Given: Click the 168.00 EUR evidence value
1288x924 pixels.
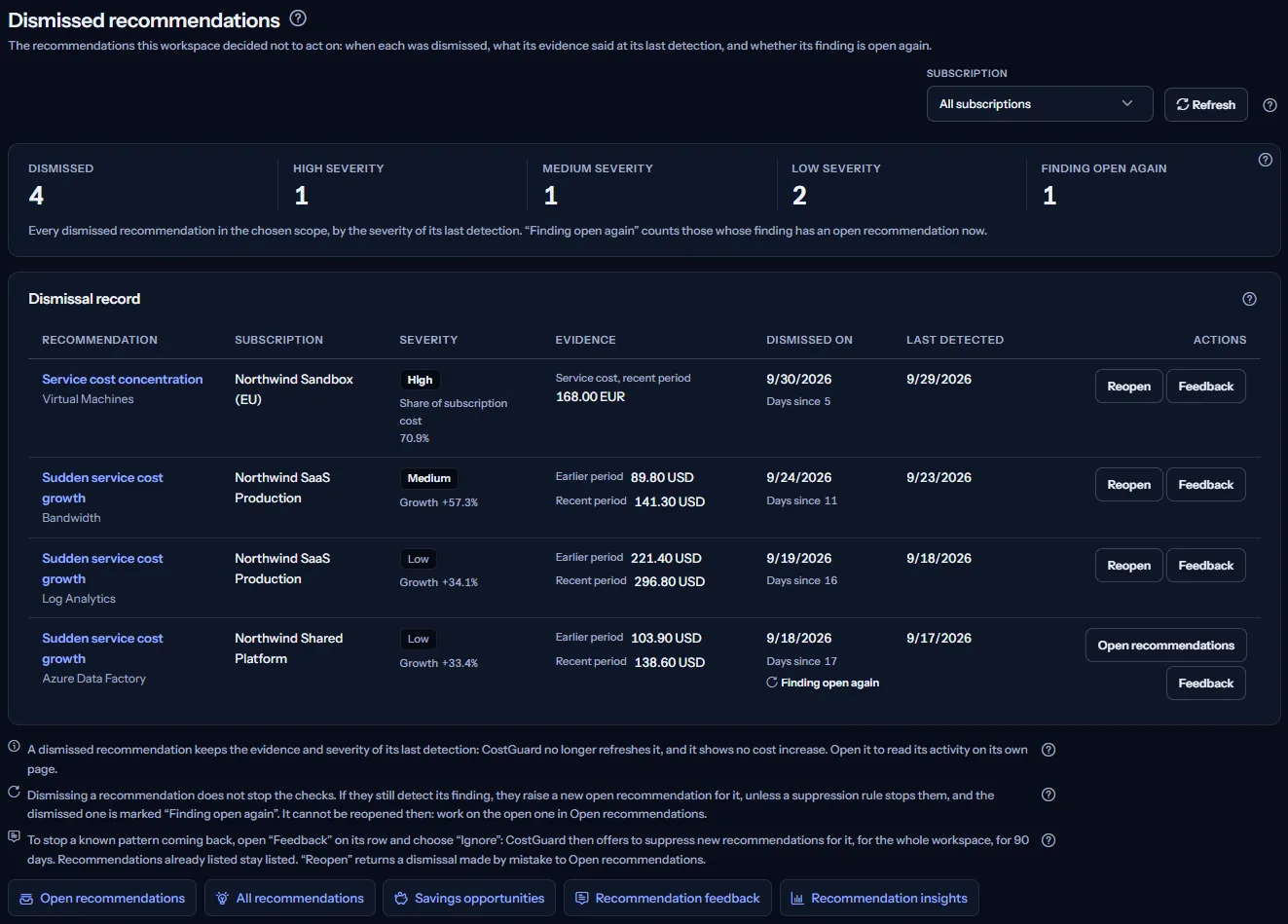Looking at the screenshot, I should click(590, 397).
